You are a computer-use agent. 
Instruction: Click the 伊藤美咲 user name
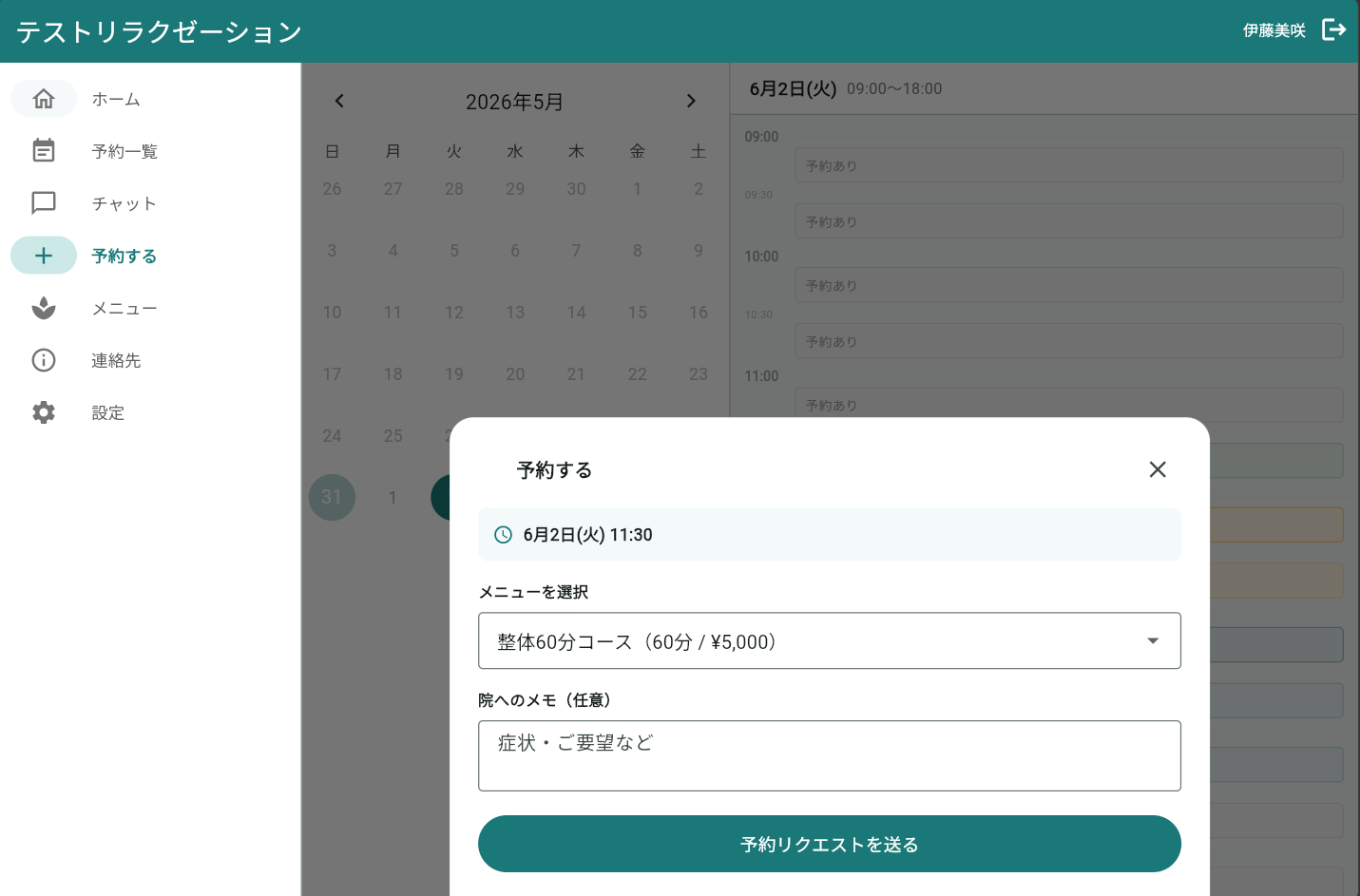point(1274,30)
